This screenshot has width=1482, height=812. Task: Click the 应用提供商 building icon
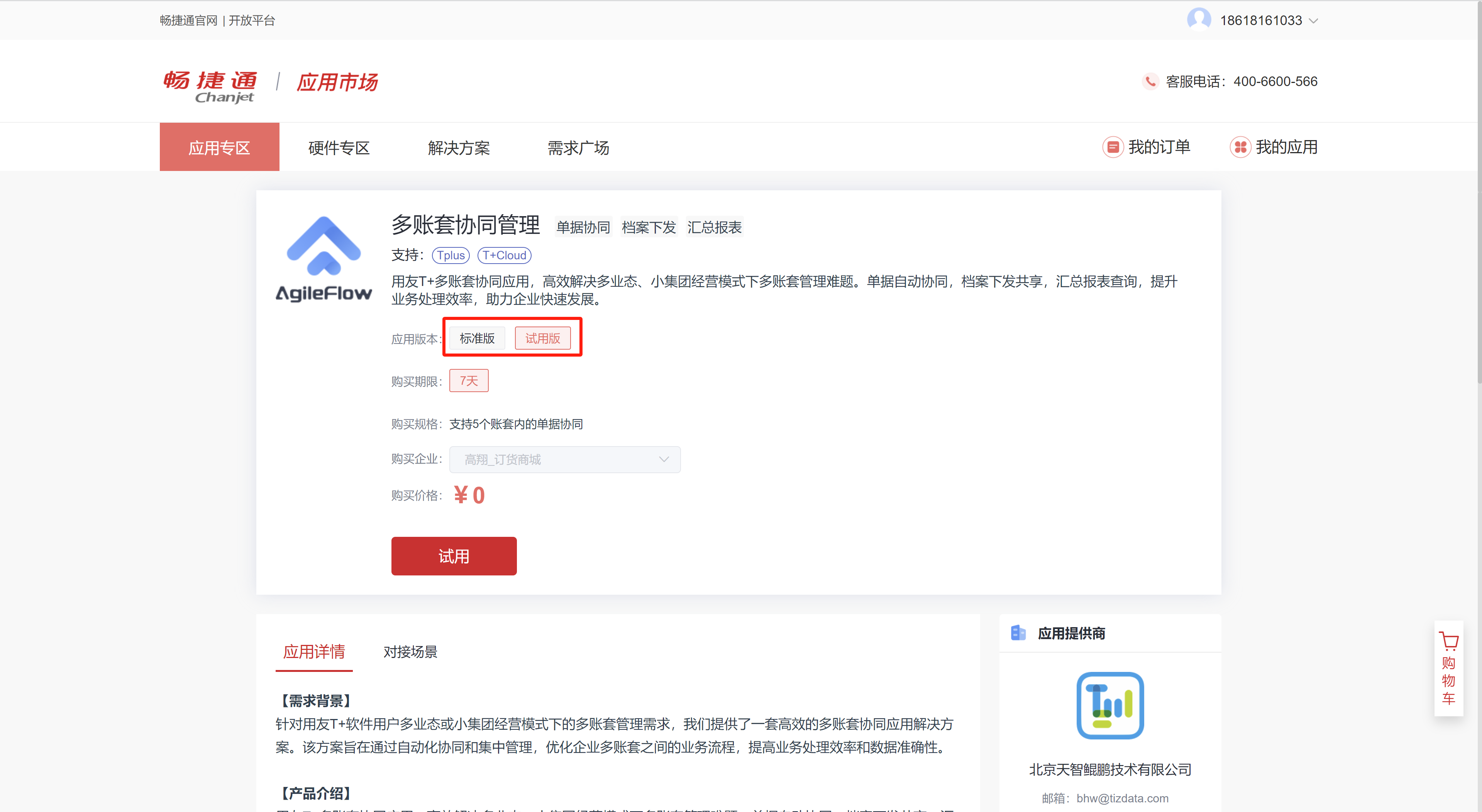click(x=1018, y=633)
